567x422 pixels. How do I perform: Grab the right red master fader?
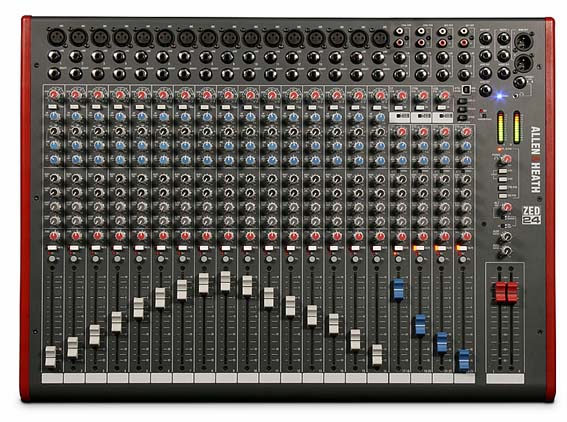click(x=512, y=292)
